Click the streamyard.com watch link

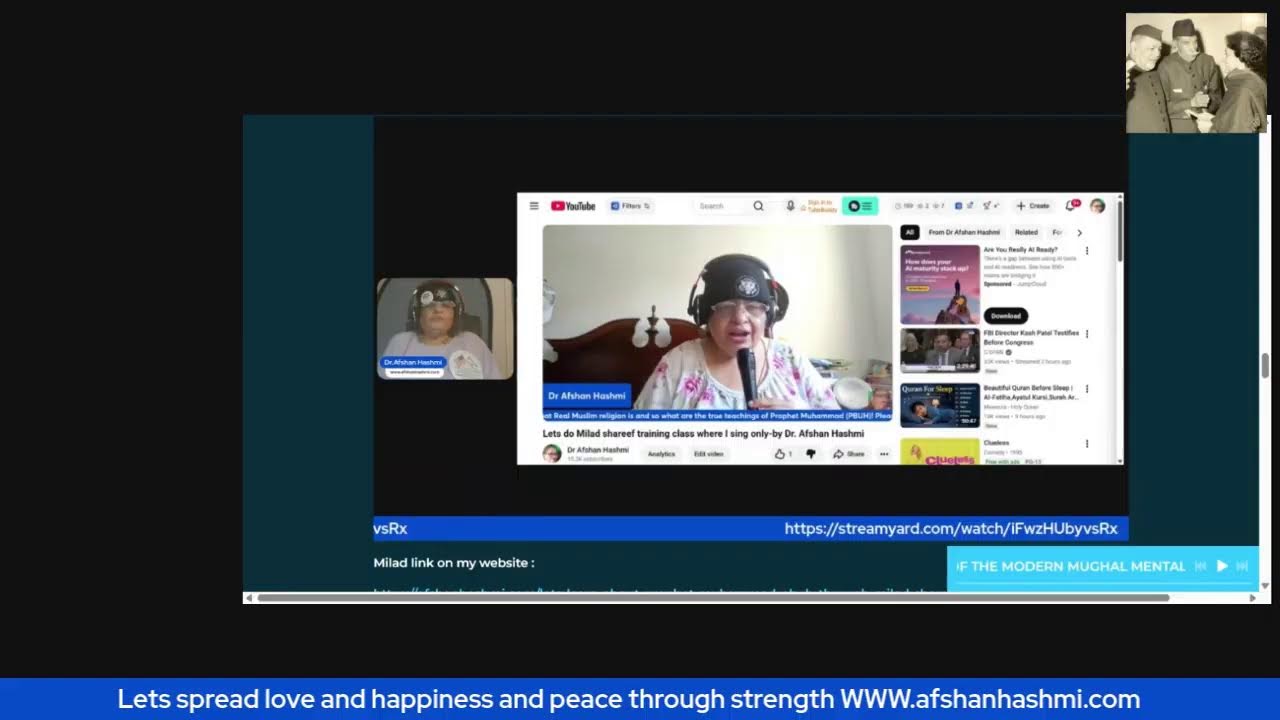(950, 529)
